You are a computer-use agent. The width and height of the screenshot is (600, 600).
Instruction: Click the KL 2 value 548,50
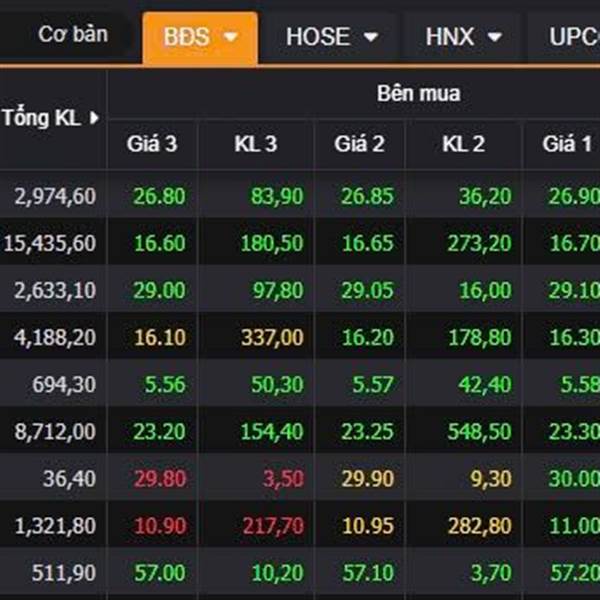(x=479, y=432)
